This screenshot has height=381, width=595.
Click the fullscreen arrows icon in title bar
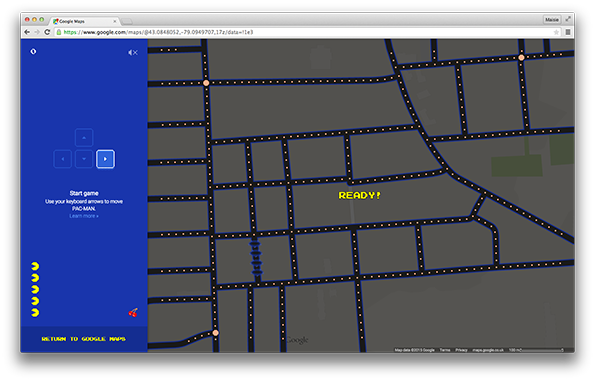coord(568,19)
